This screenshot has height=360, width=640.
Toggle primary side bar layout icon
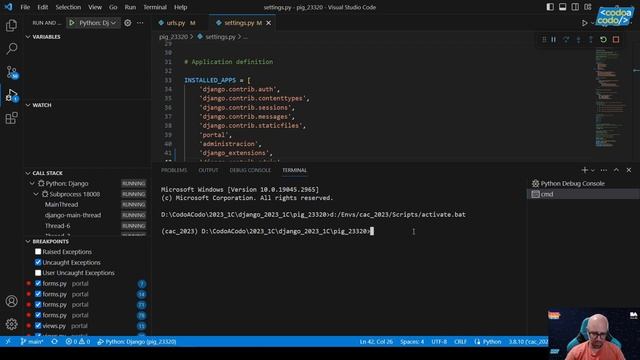tap(550, 7)
